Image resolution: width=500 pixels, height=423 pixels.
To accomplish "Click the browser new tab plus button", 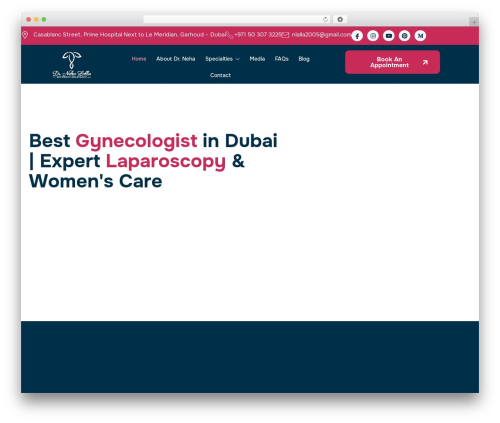I will [x=474, y=22].
